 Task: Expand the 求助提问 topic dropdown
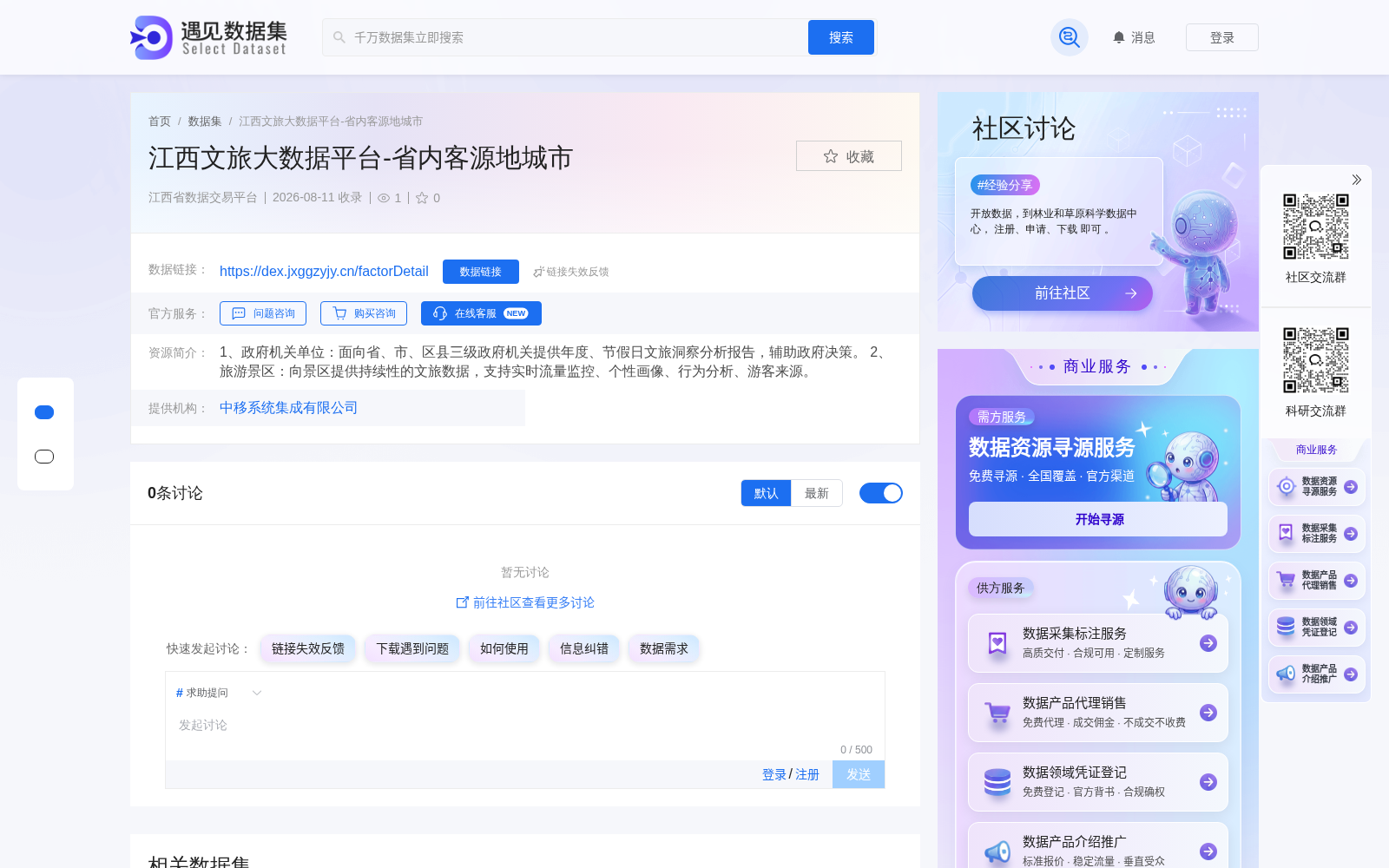coord(219,693)
